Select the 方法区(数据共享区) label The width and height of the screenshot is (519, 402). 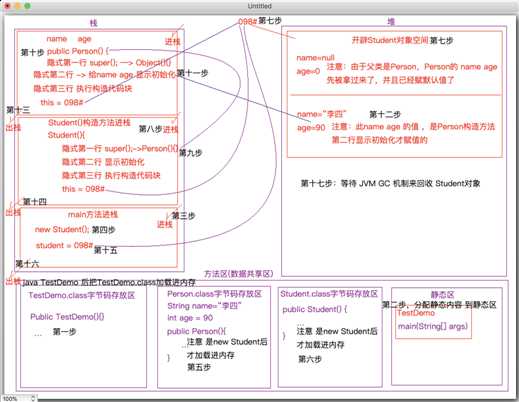pyautogui.click(x=239, y=274)
